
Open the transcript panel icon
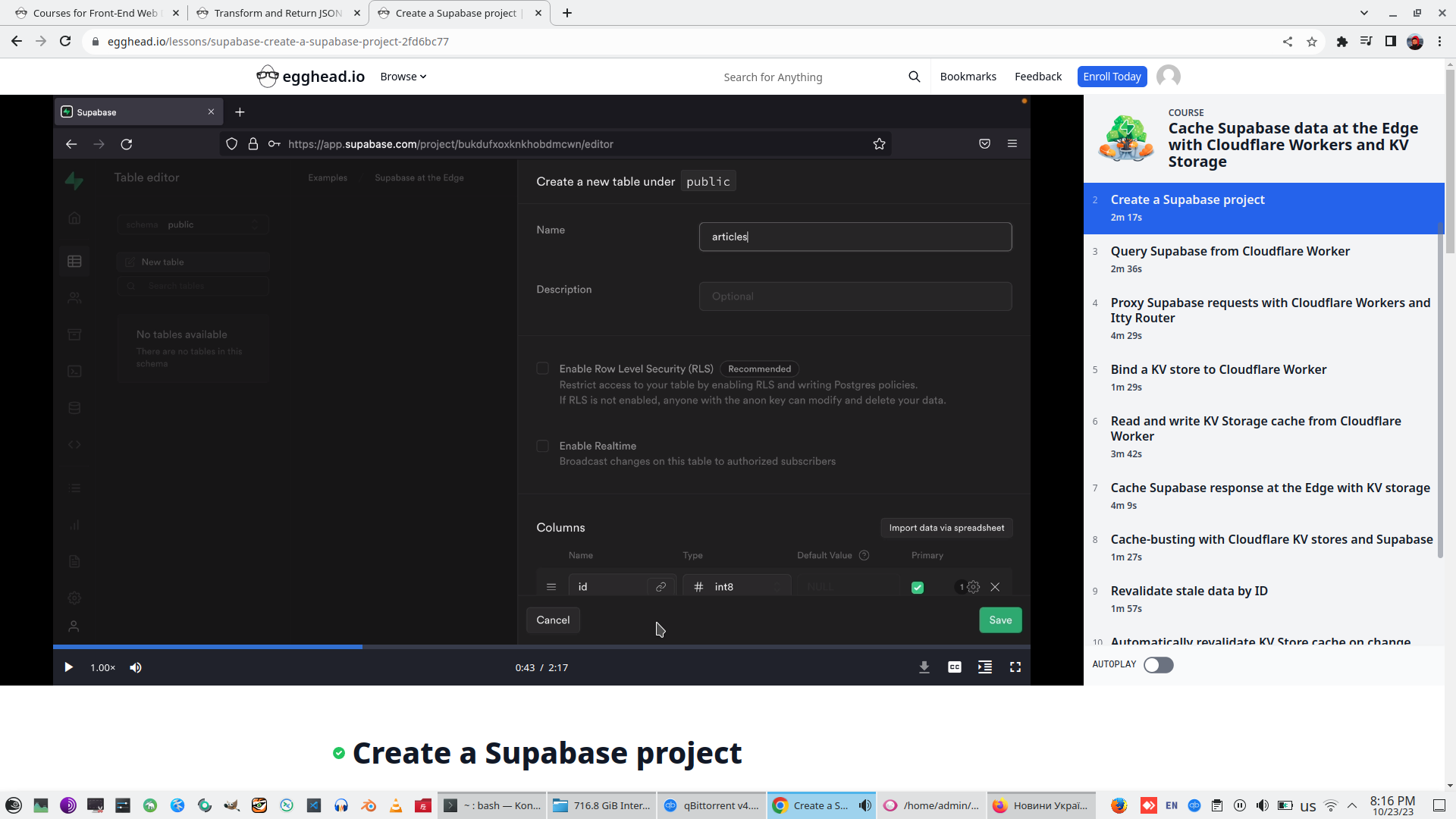pyautogui.click(x=984, y=667)
